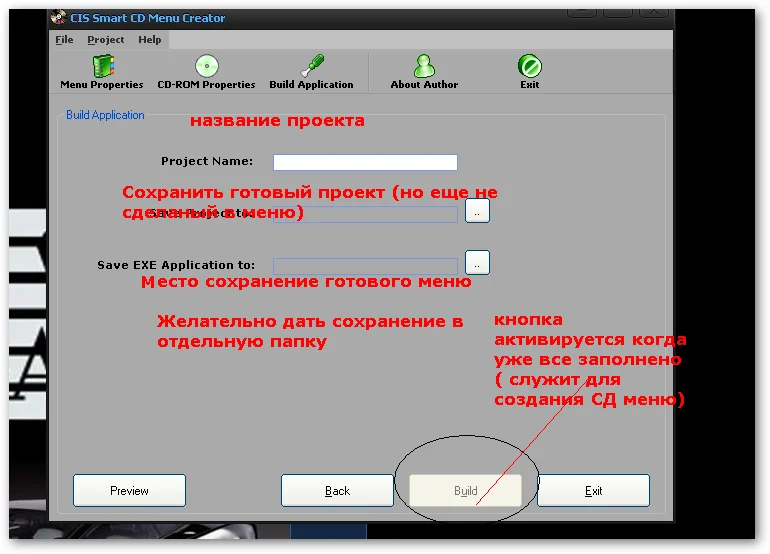
Task: Open the Build Application toolbar icon
Action: [x=311, y=72]
